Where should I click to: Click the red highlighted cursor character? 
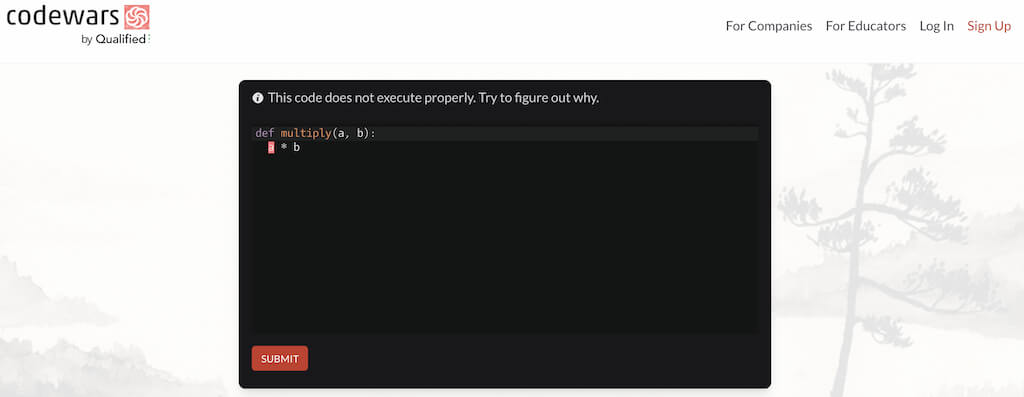[x=271, y=148]
